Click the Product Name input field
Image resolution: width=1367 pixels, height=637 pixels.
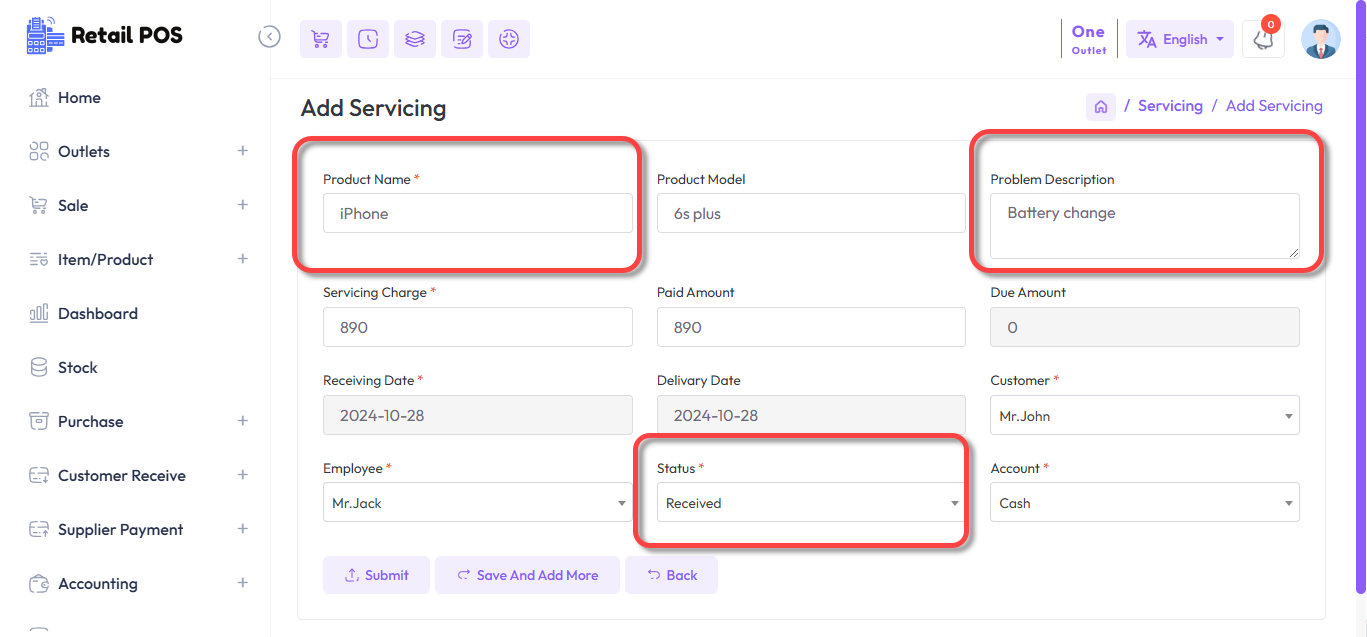coord(477,214)
